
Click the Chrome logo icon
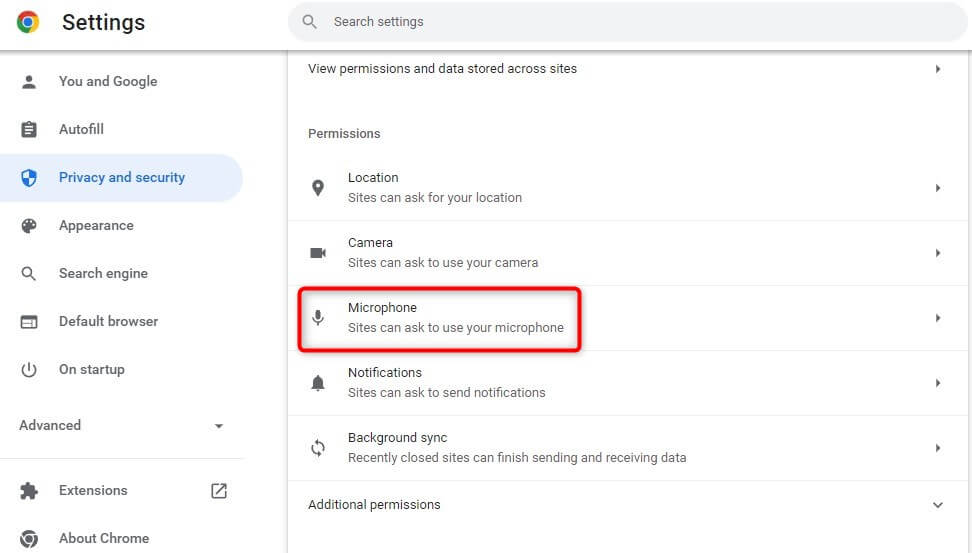pos(28,22)
